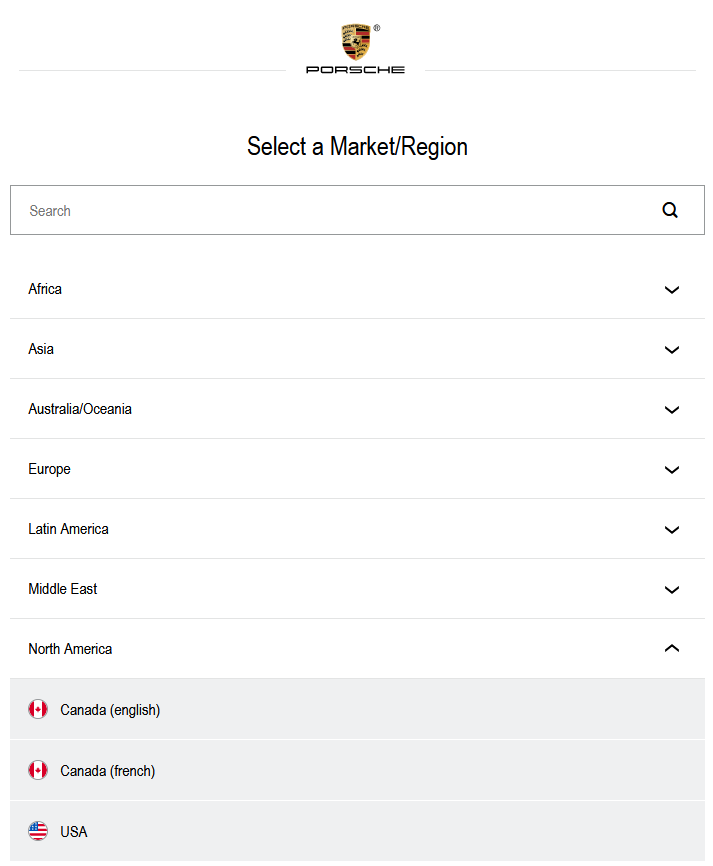Expand the Asia region chevron
Screen dimensions: 713x866
click(672, 350)
